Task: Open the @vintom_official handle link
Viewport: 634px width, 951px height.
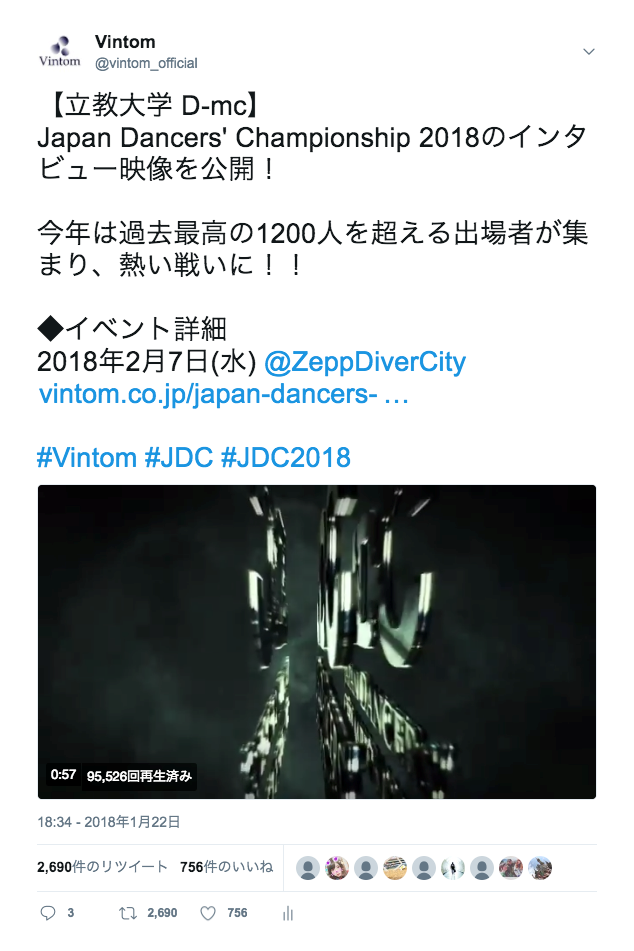Action: click(146, 63)
